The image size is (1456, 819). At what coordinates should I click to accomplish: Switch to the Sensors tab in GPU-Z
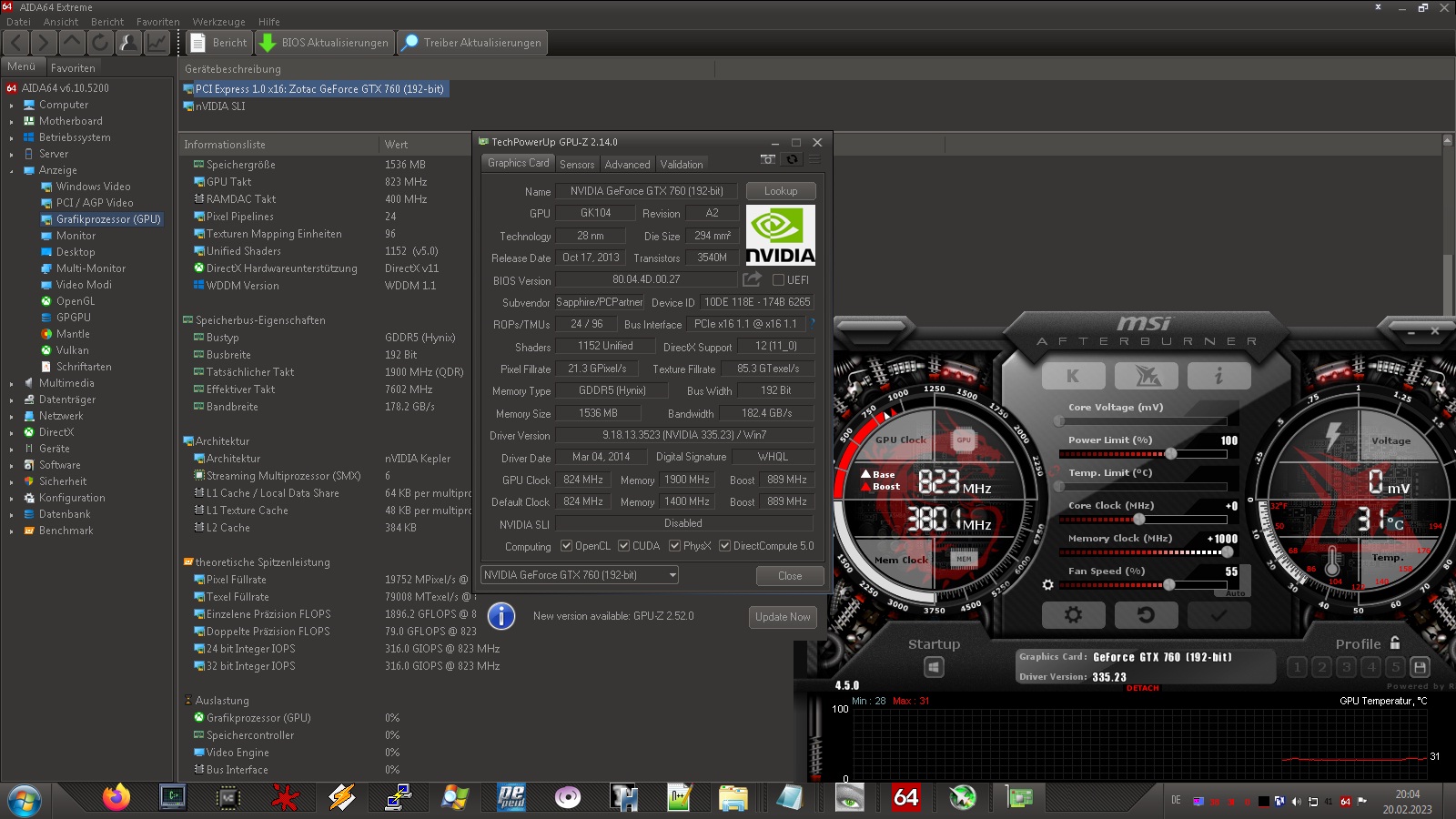tap(577, 164)
